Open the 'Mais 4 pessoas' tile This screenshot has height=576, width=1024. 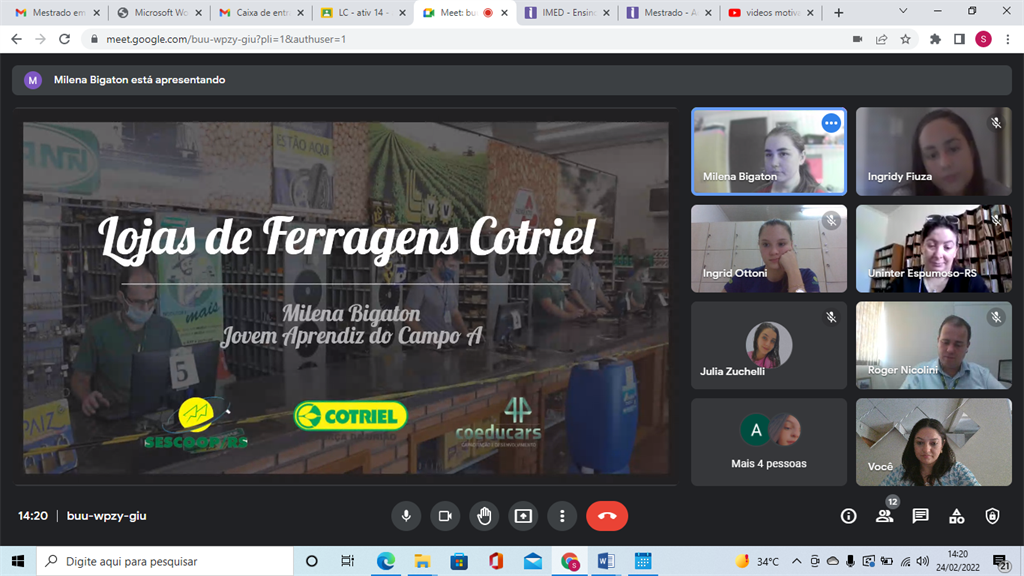(769, 442)
